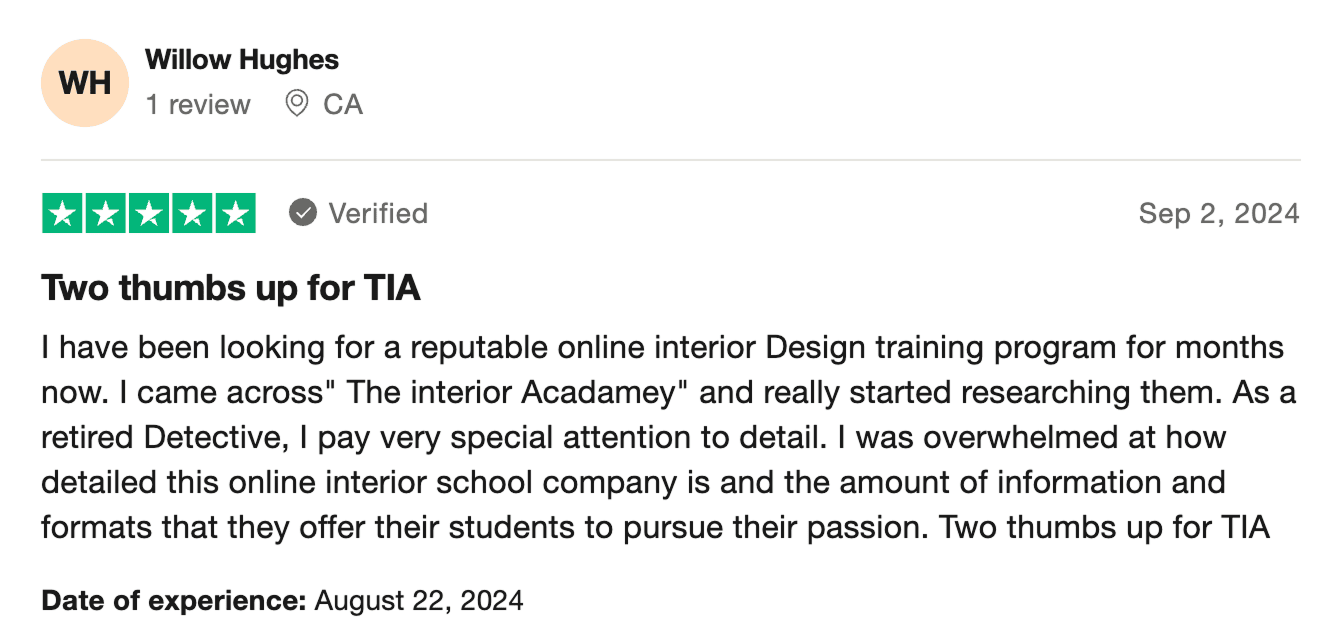Open Willow Hughes' reviewer profile

(242, 60)
